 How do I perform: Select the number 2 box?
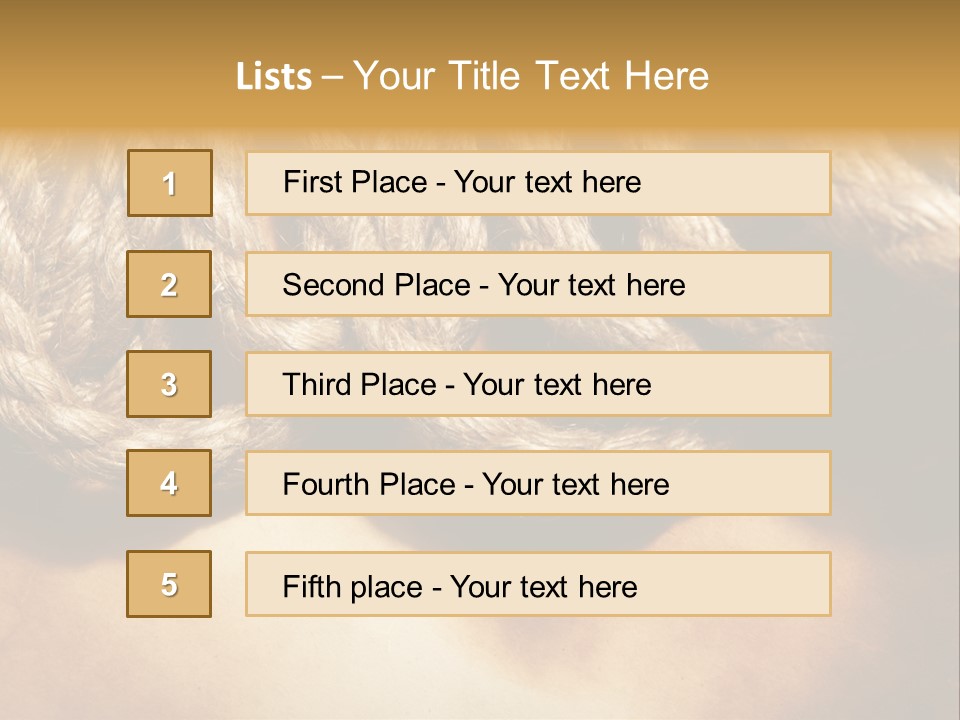tap(169, 284)
